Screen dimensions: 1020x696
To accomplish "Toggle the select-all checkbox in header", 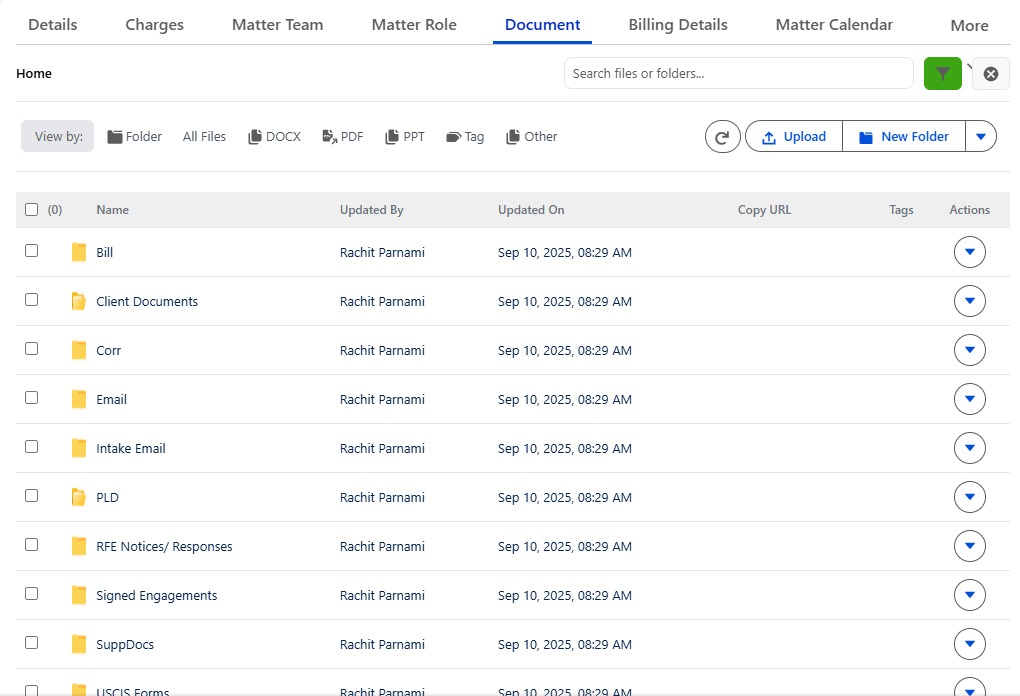I will coord(32,210).
